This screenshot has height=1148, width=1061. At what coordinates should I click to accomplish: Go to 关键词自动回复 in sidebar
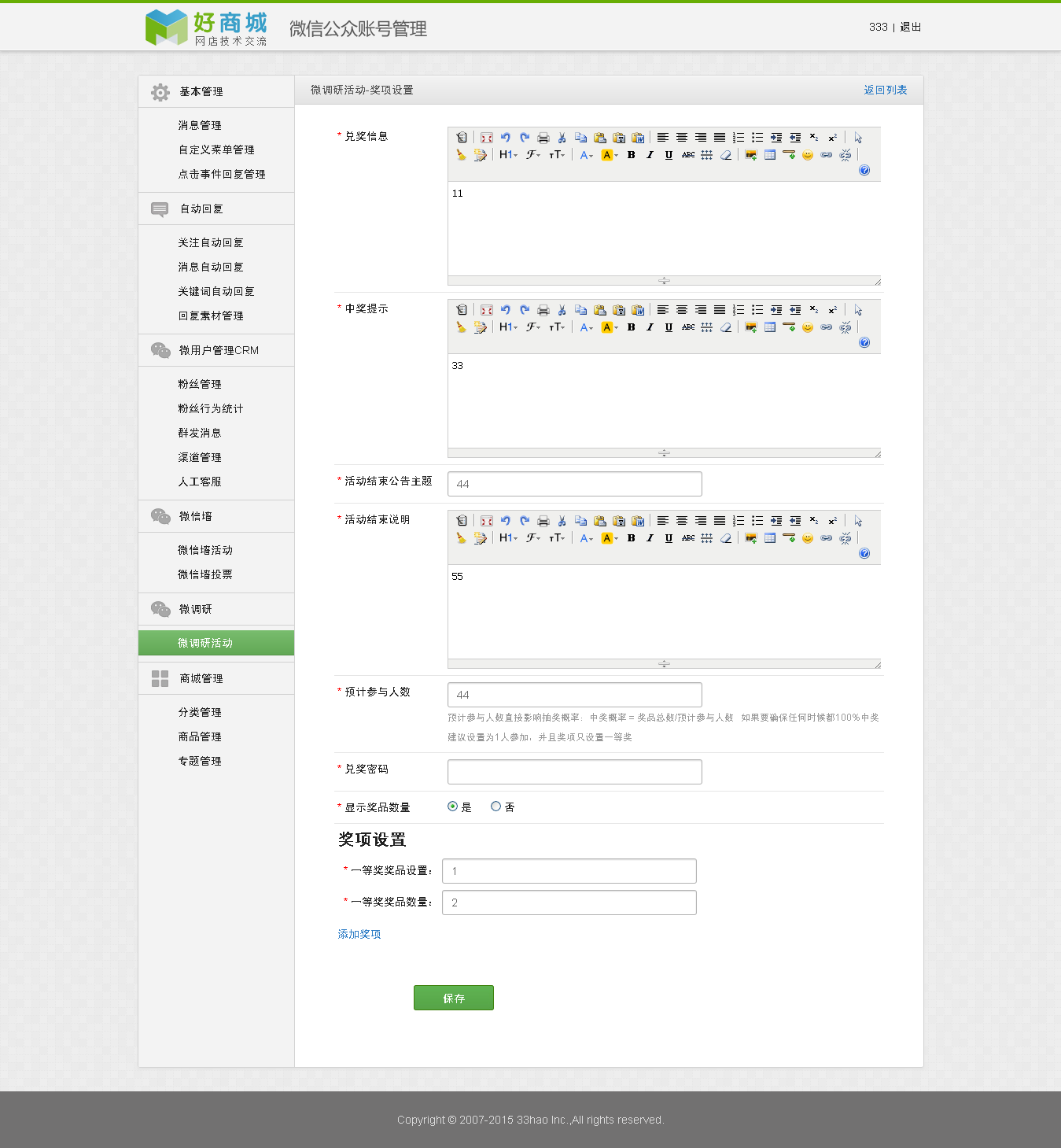(x=216, y=292)
